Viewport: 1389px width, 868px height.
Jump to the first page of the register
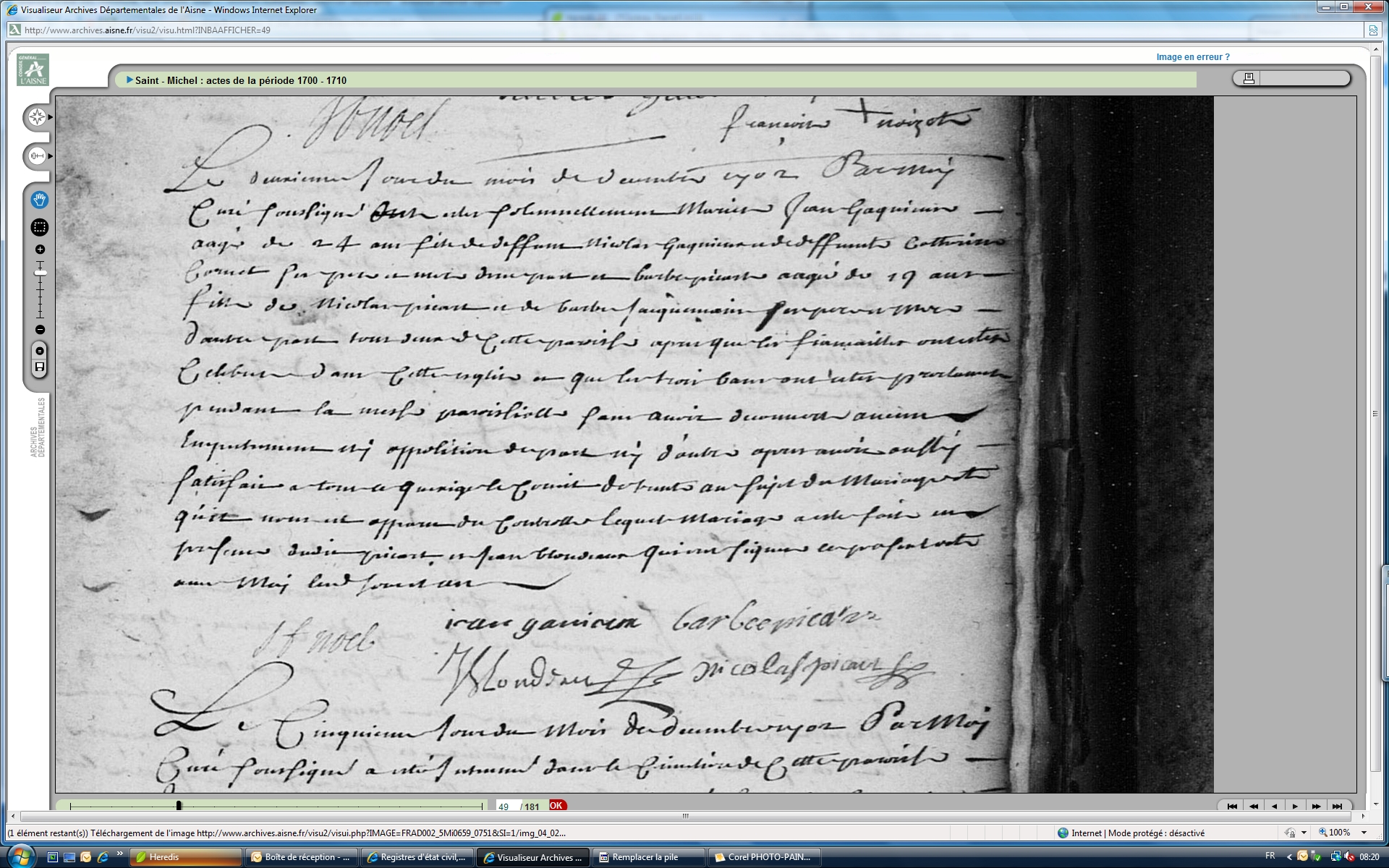1232,806
